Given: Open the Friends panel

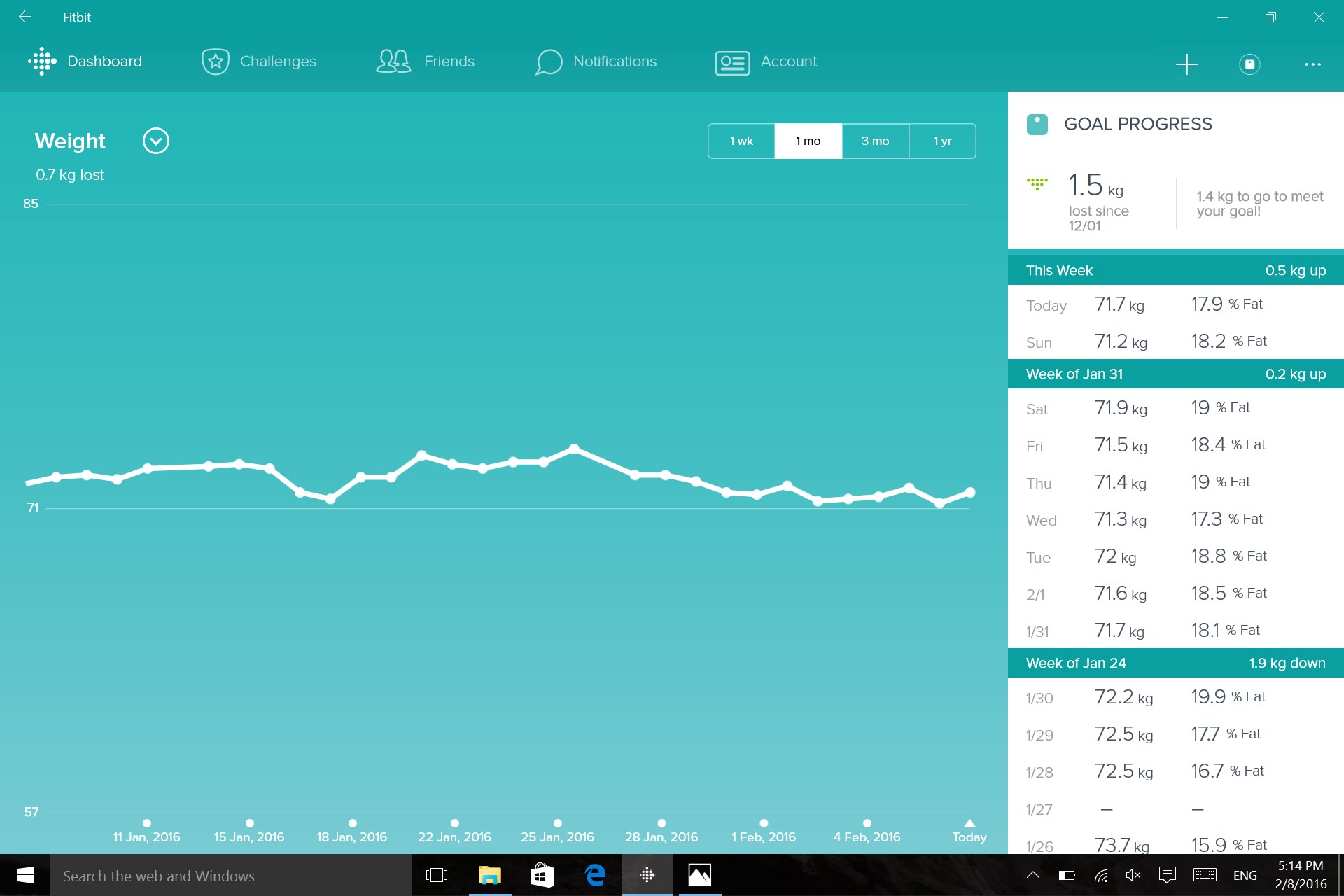Looking at the screenshot, I should tap(425, 62).
